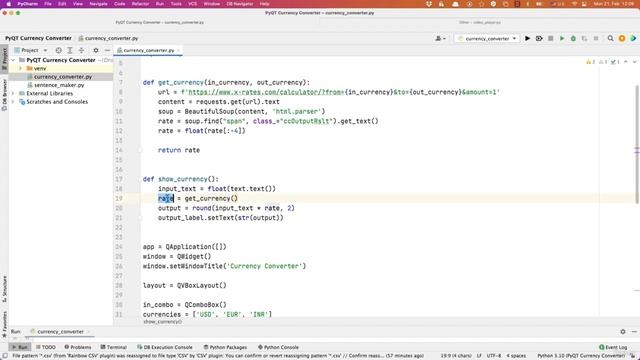This screenshot has width=640, height=360.
Task: Open the Navigate menu
Action: pyautogui.click(x=98, y=4)
